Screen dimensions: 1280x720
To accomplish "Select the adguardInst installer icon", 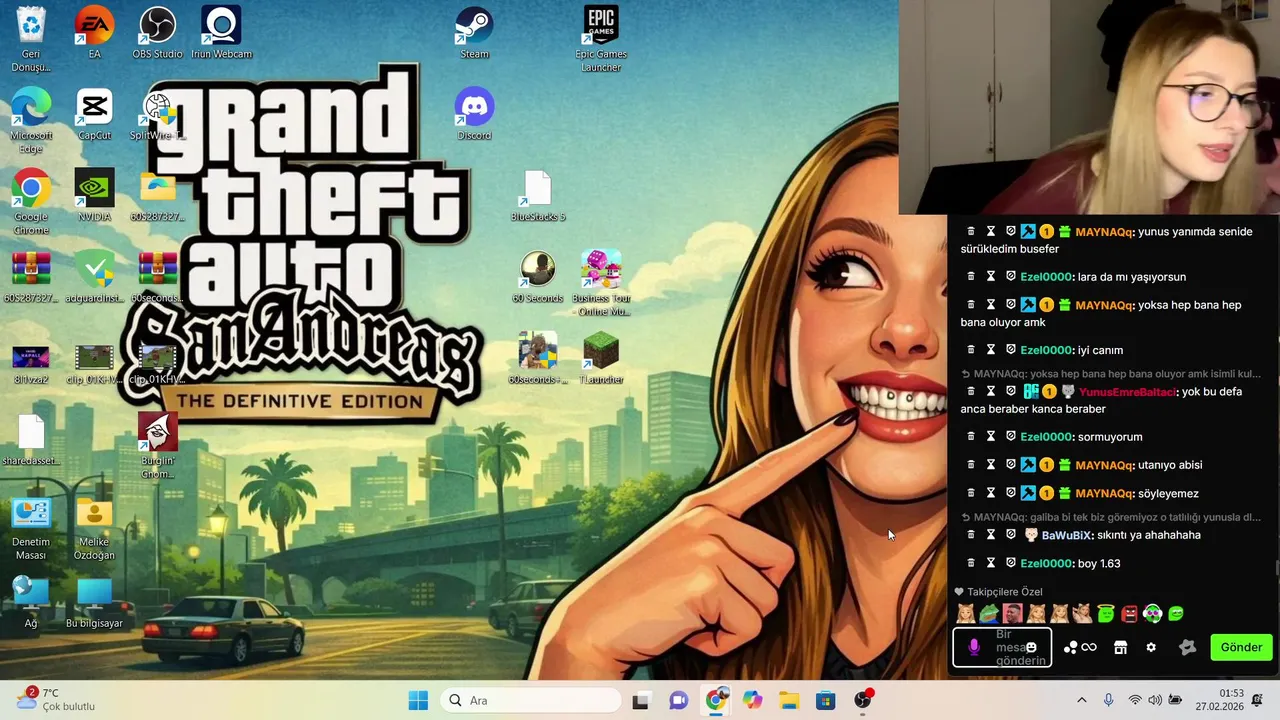I will tap(94, 277).
